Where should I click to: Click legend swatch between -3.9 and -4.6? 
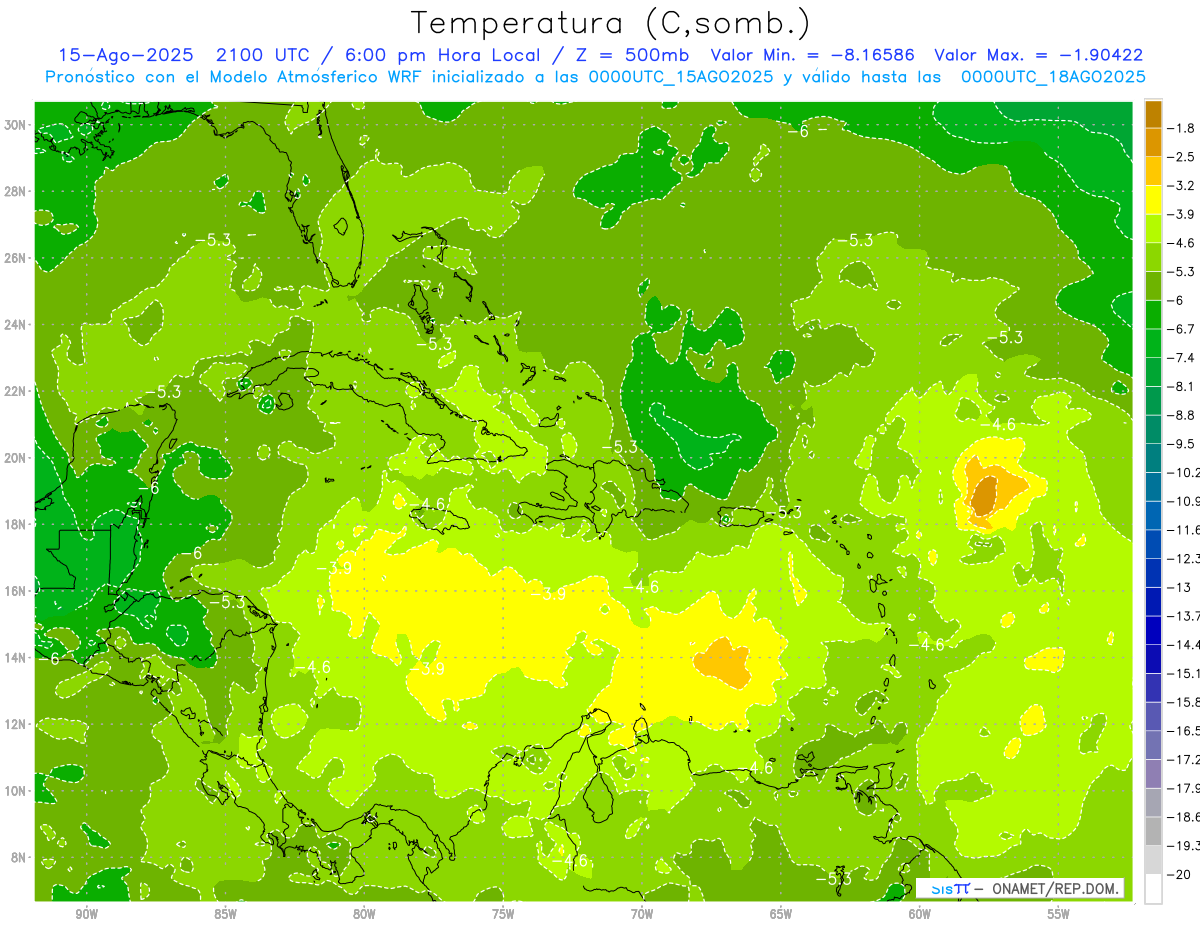(1153, 228)
